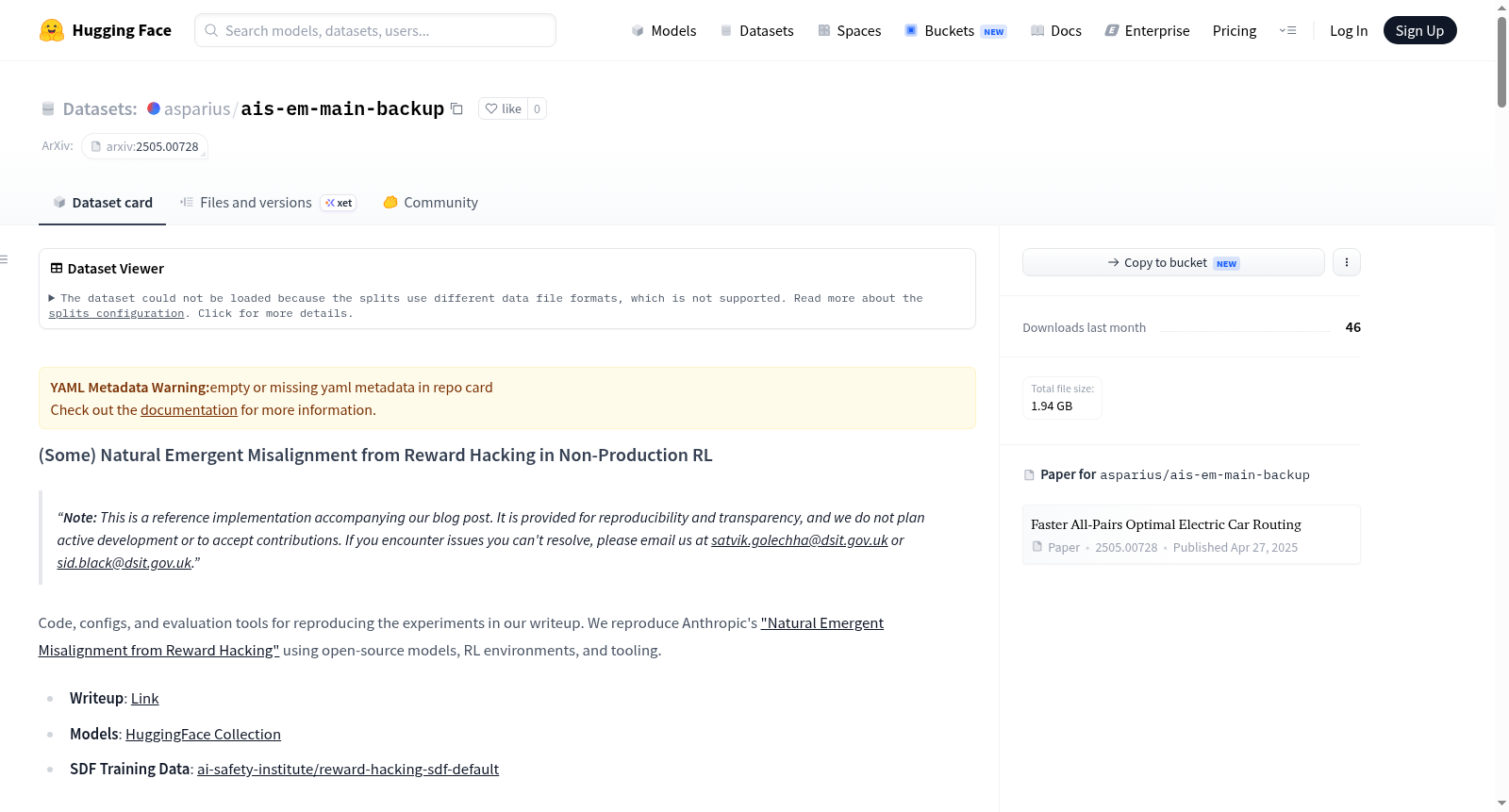The width and height of the screenshot is (1509, 812).
Task: Open the arxiv:2505.00728 tag
Action: click(x=144, y=146)
